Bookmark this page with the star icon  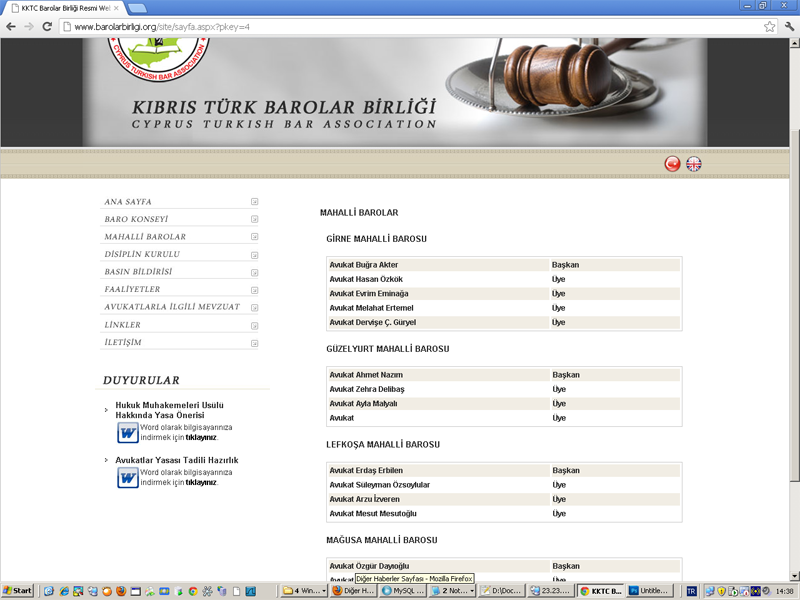769,27
